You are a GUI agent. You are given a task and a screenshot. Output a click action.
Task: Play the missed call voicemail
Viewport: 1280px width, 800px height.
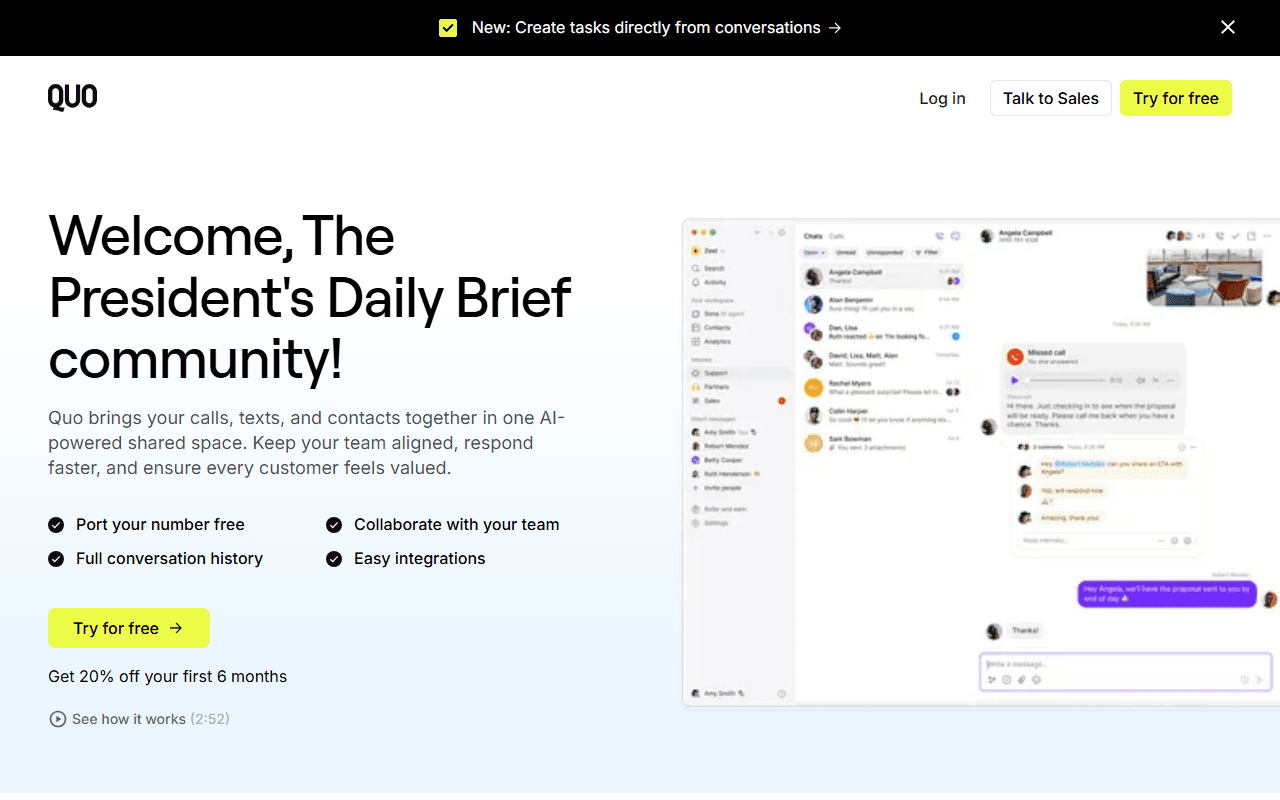[x=1014, y=381]
